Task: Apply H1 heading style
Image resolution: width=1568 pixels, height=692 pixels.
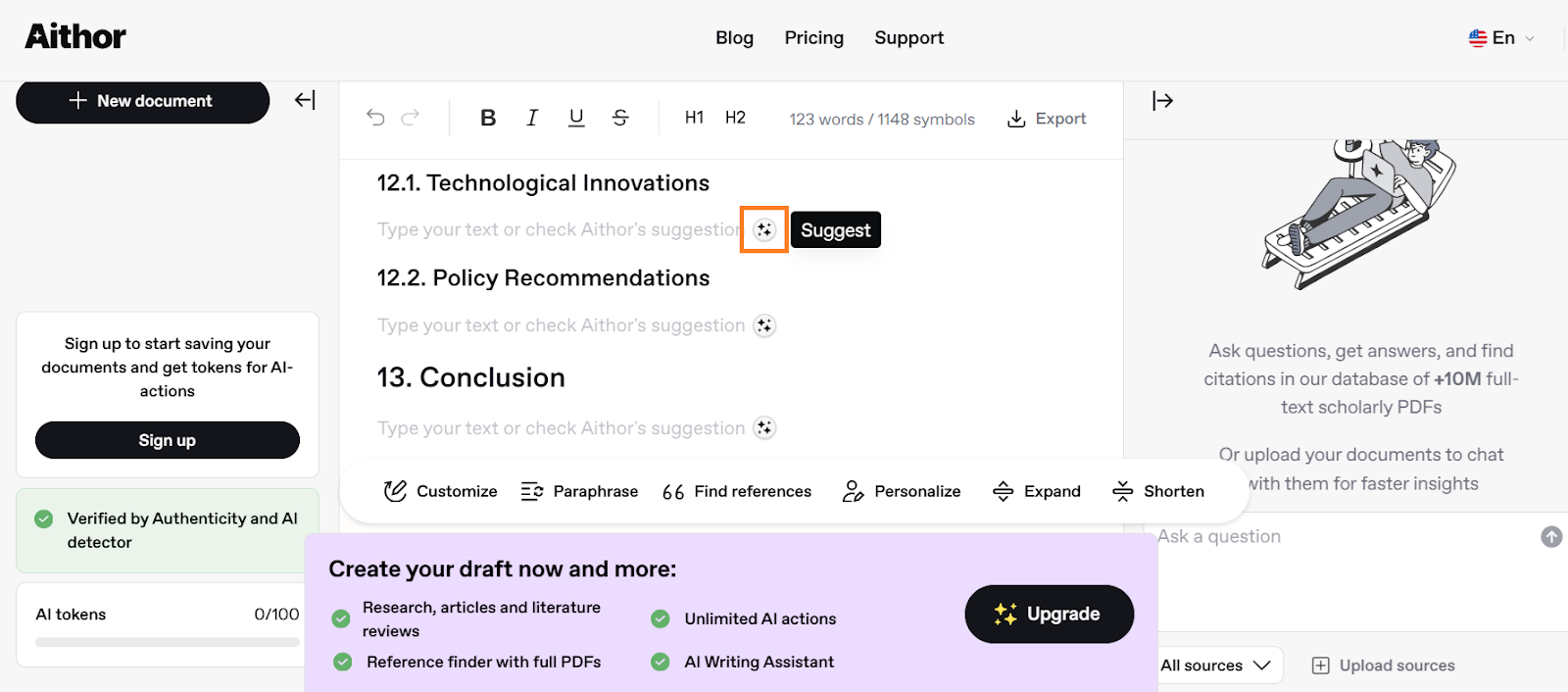Action: pyautogui.click(x=694, y=118)
